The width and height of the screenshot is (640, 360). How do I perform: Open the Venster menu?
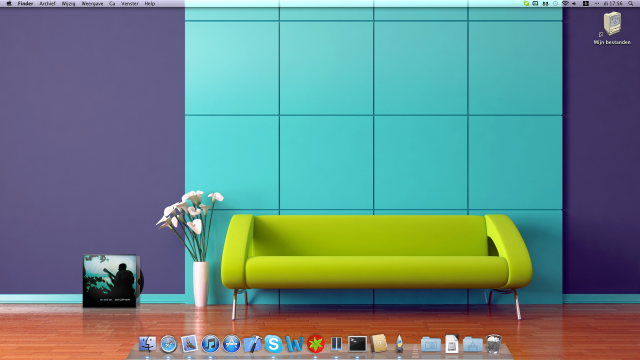click(130, 4)
